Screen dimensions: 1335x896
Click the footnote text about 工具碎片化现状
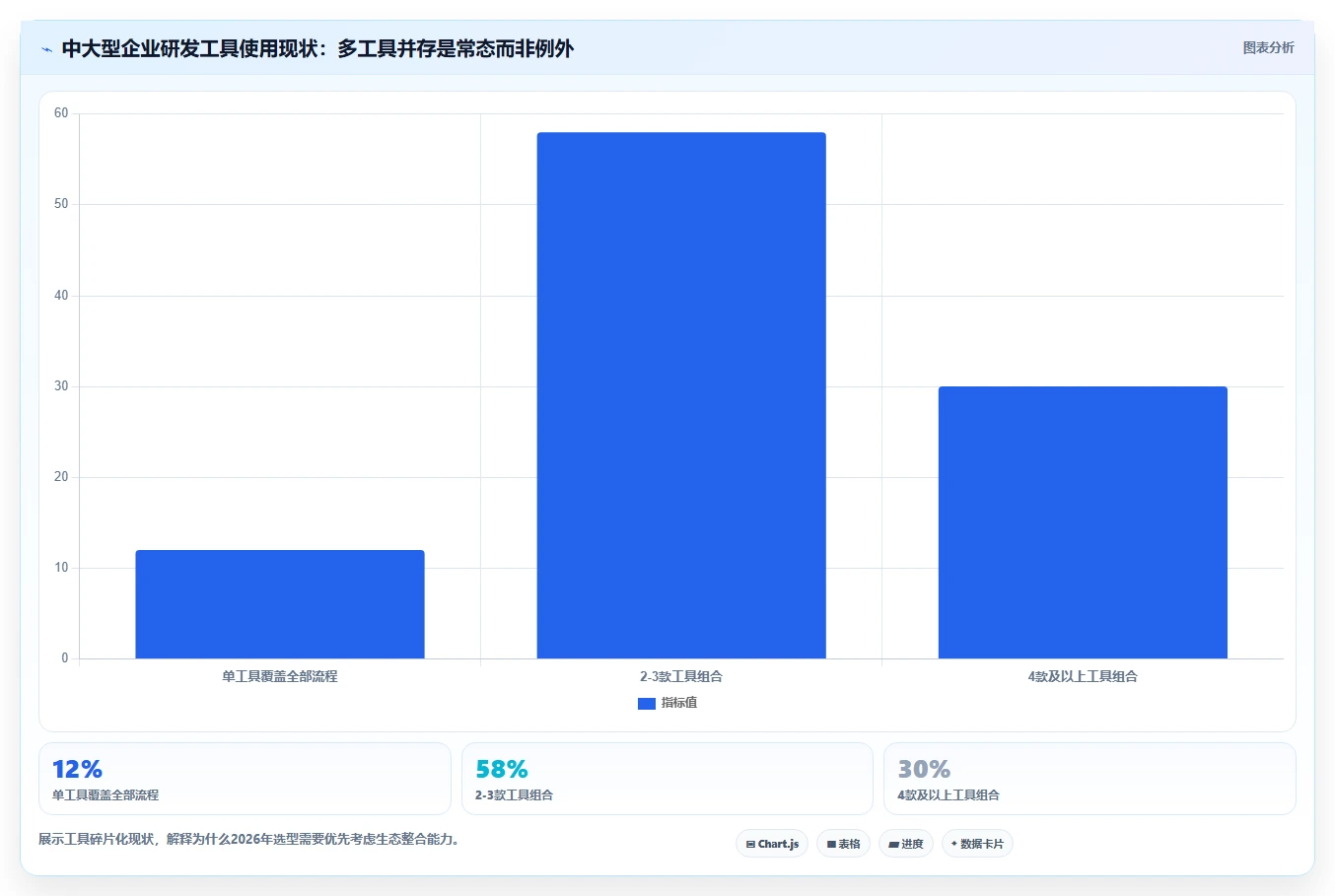[248, 840]
